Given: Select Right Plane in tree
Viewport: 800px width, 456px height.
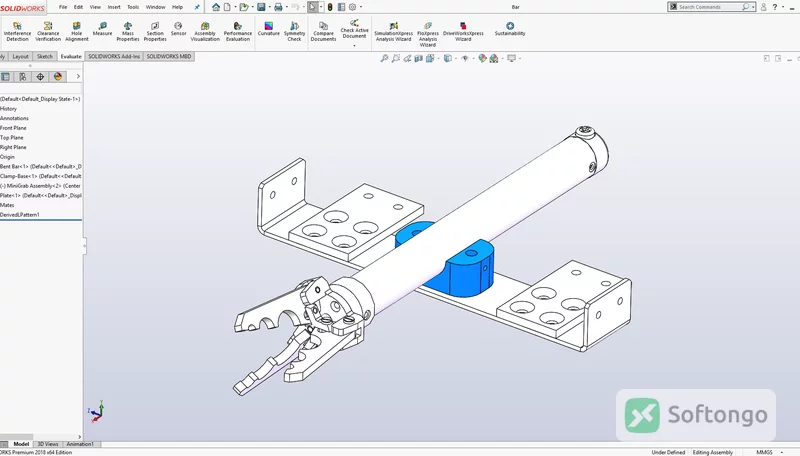Looking at the screenshot, I should pyautogui.click(x=13, y=147).
